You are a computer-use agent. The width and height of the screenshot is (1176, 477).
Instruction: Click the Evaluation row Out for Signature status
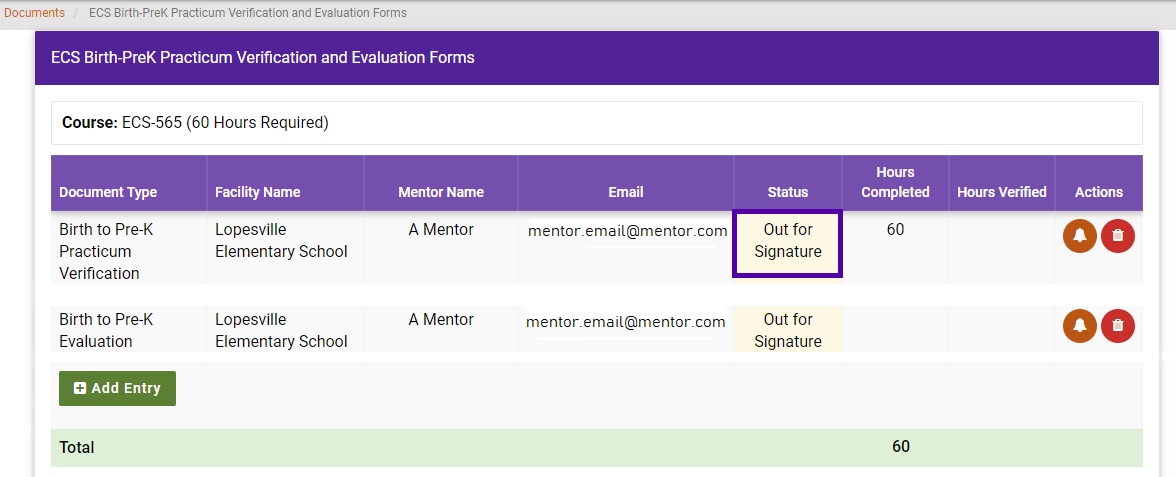click(x=788, y=330)
